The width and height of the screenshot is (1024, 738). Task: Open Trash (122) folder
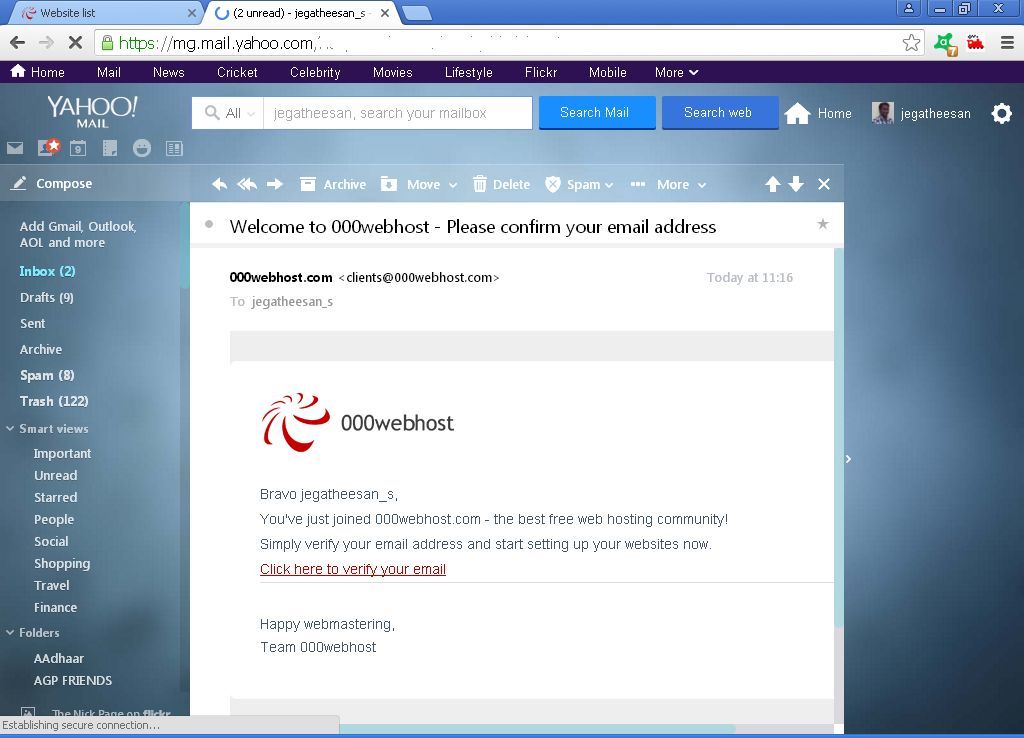click(54, 401)
